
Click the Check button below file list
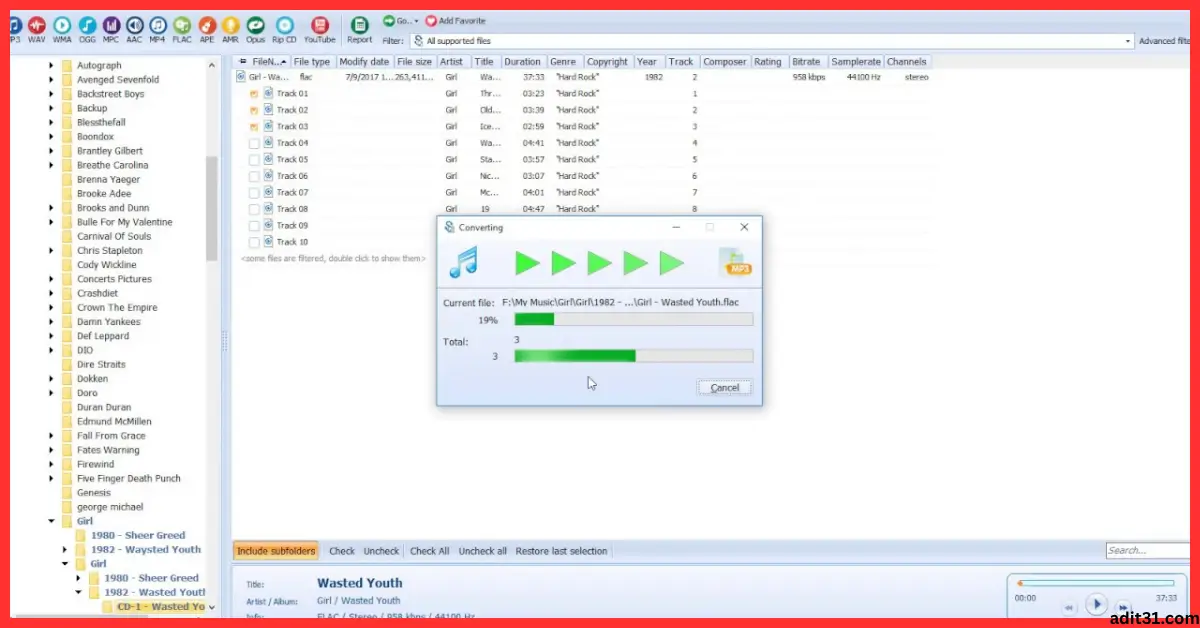[342, 551]
